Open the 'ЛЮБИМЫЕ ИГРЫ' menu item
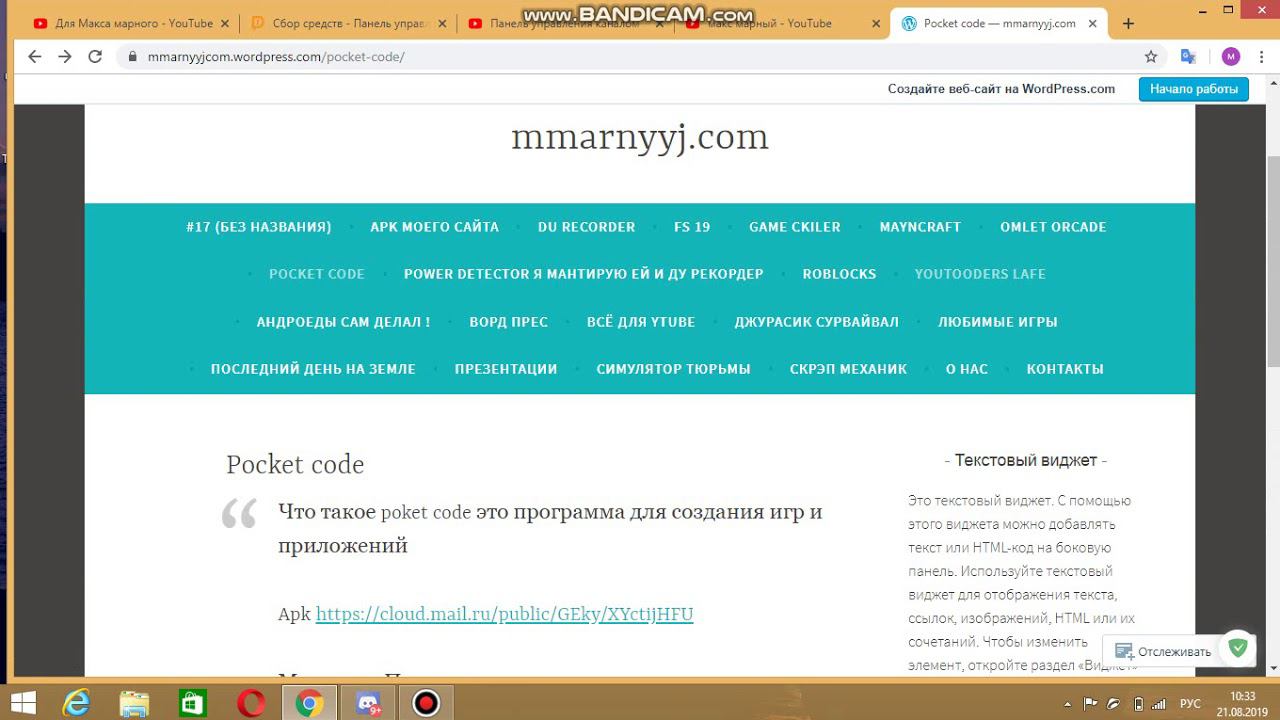Image resolution: width=1280 pixels, height=720 pixels. (997, 322)
